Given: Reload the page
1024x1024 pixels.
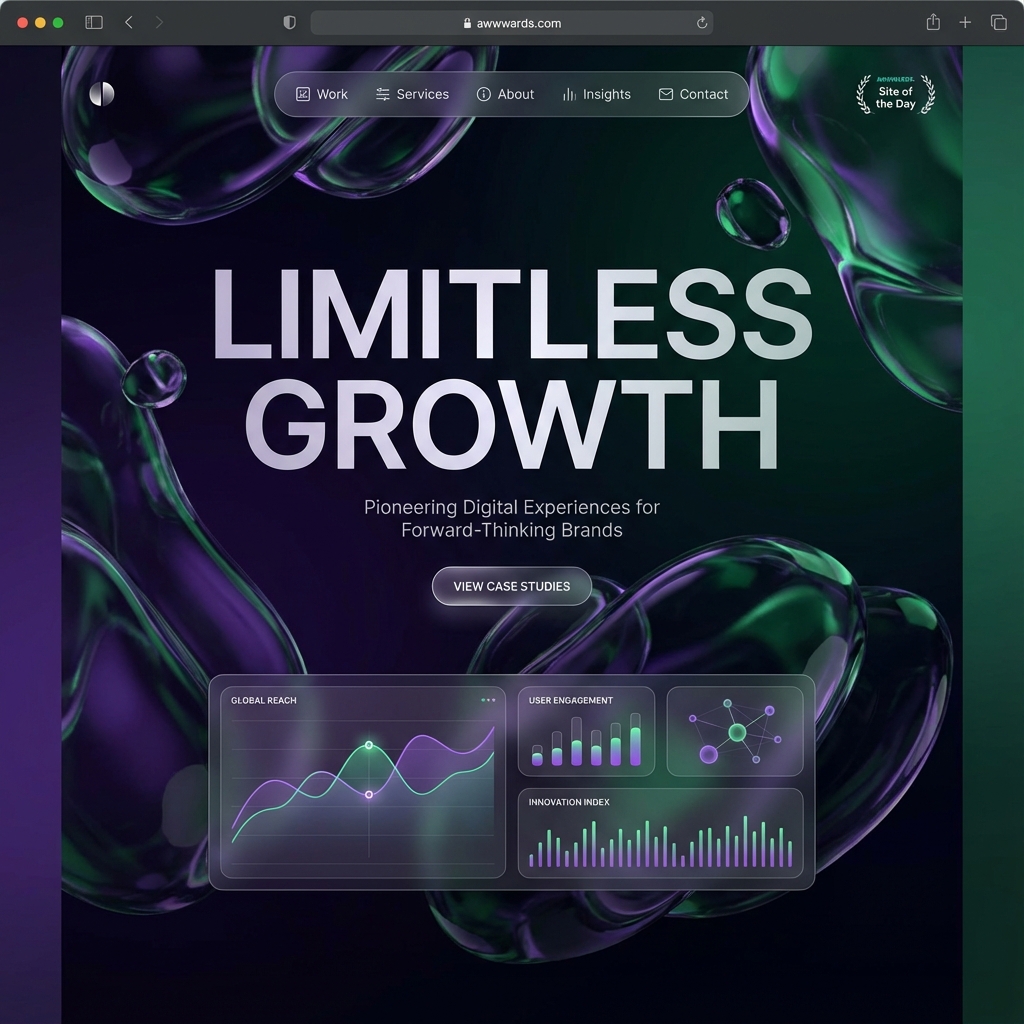Looking at the screenshot, I should (702, 22).
